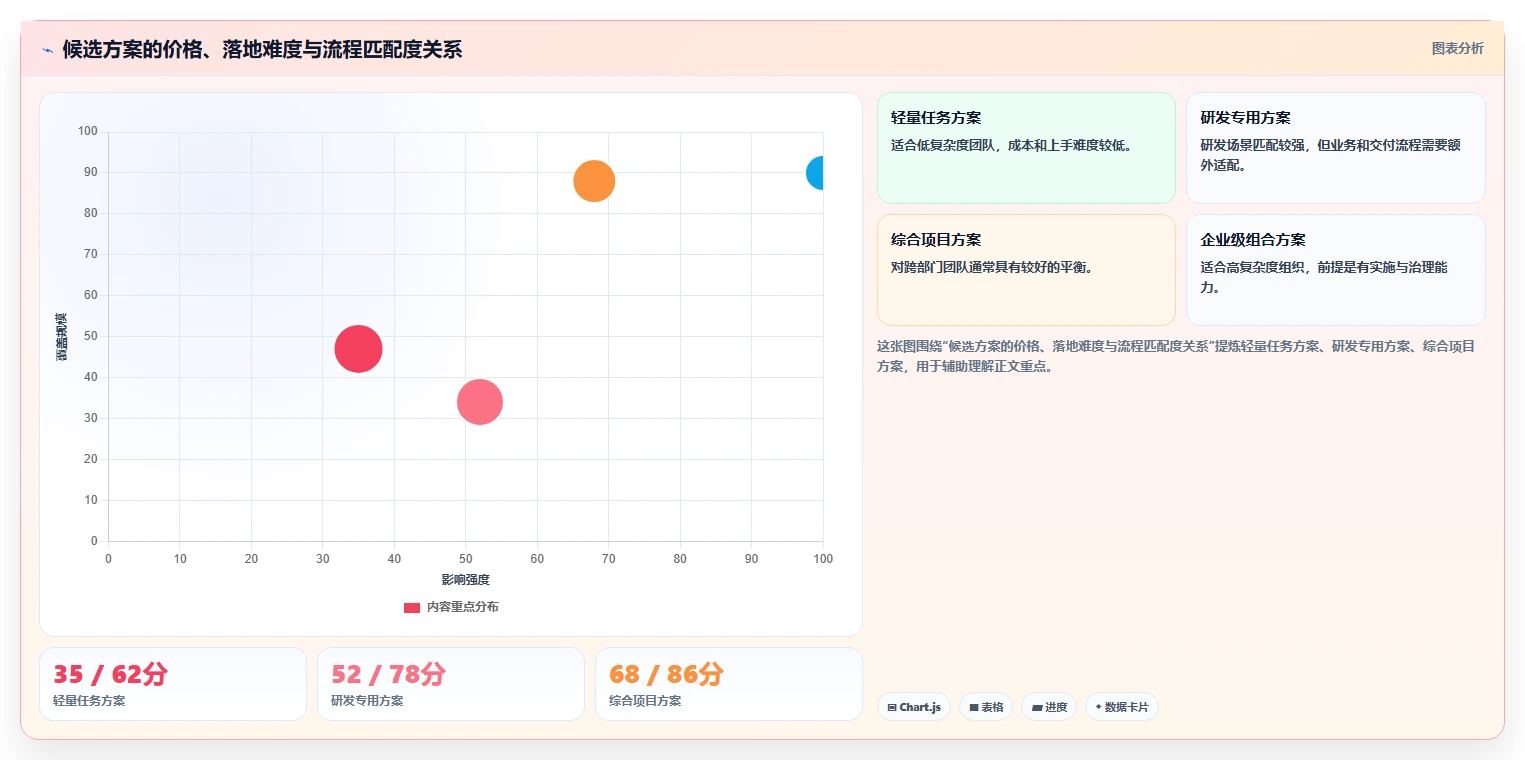Click the chart title 候选方案的价格、落地难度与流程匹配度关系
This screenshot has height=760, width=1525.
coord(262,50)
